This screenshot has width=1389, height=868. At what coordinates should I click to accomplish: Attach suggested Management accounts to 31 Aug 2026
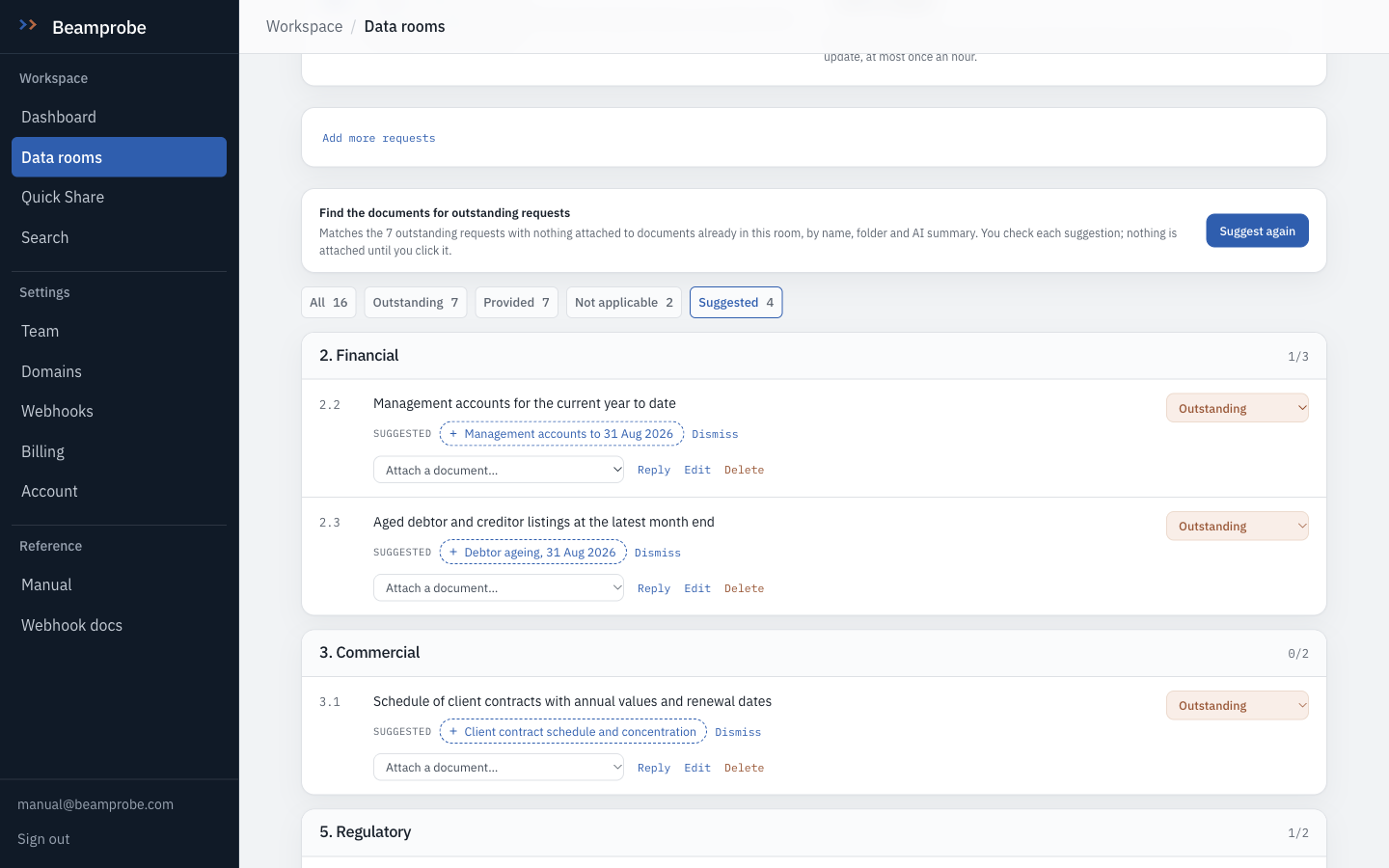point(561,434)
